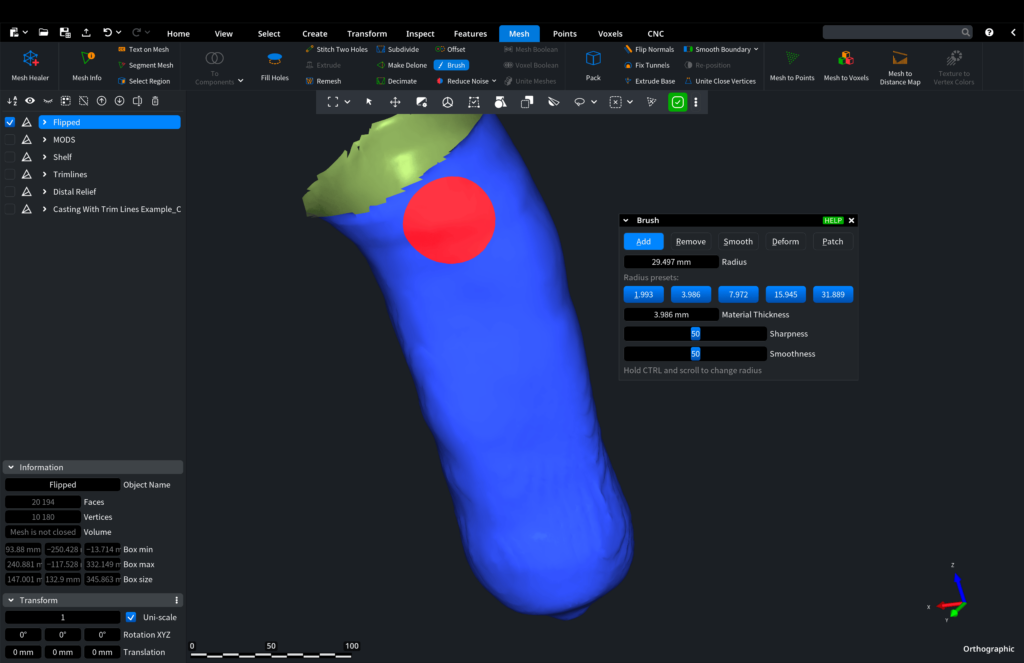Select the Deform brush mode
This screenshot has width=1024, height=663.
coord(785,241)
